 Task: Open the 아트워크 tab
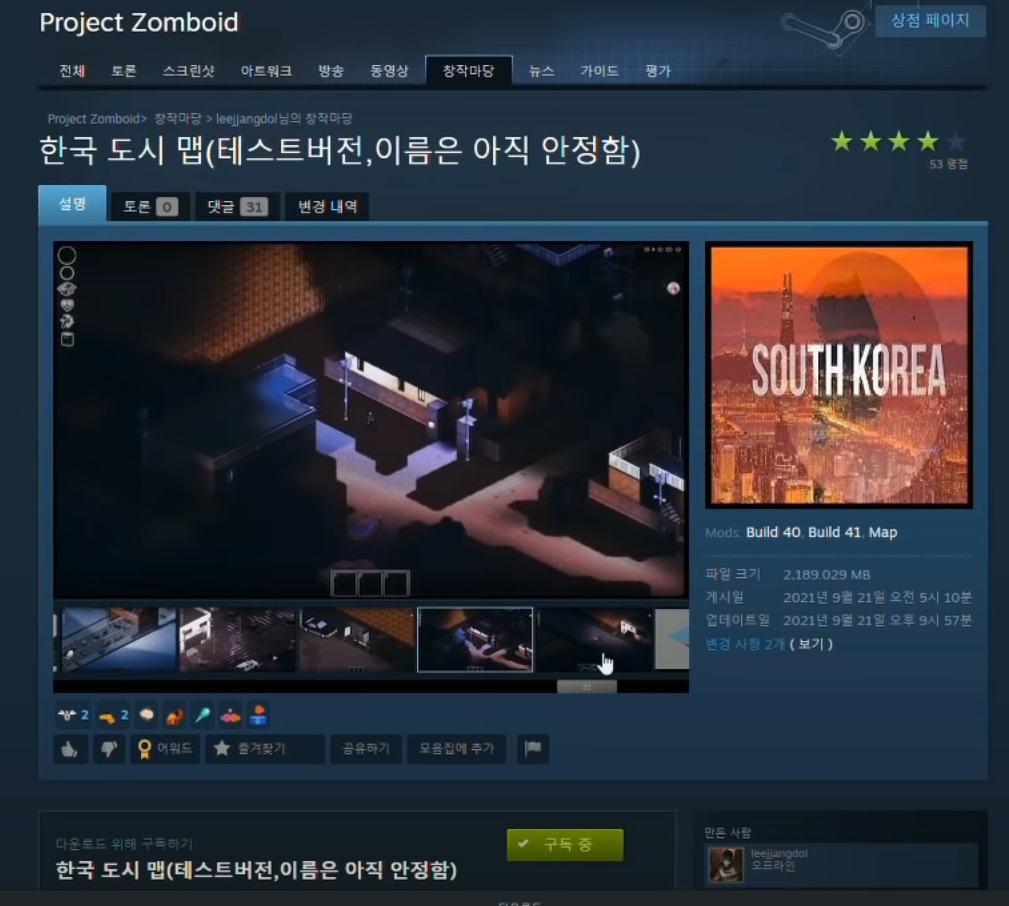tap(266, 71)
